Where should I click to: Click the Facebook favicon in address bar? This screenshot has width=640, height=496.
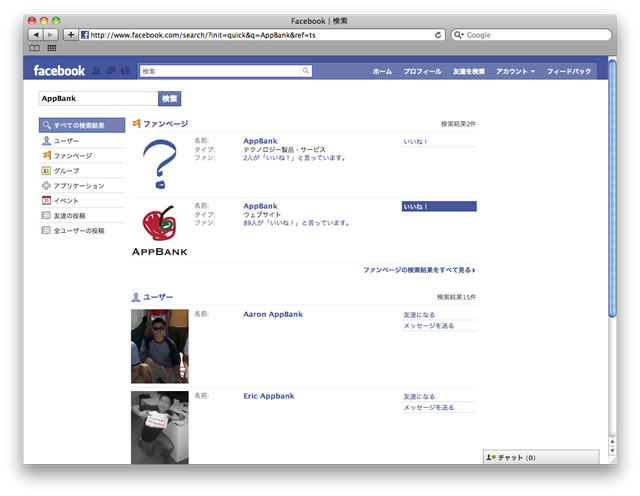point(85,35)
